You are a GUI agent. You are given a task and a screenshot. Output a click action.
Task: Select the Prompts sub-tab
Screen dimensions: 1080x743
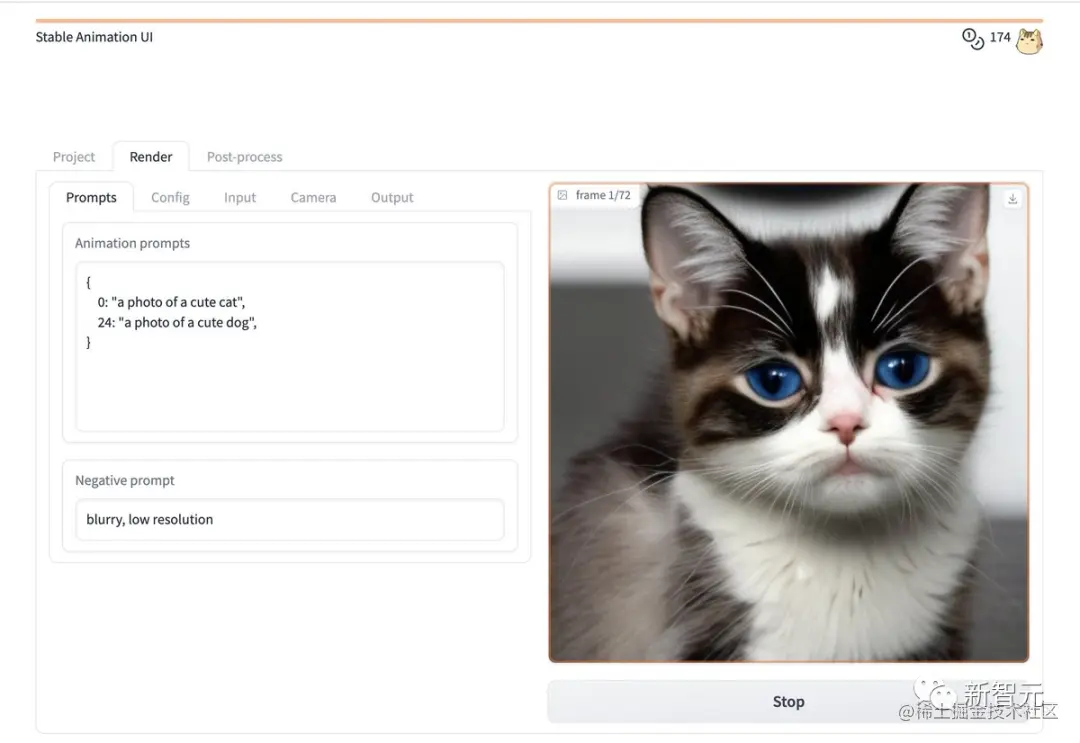(91, 198)
